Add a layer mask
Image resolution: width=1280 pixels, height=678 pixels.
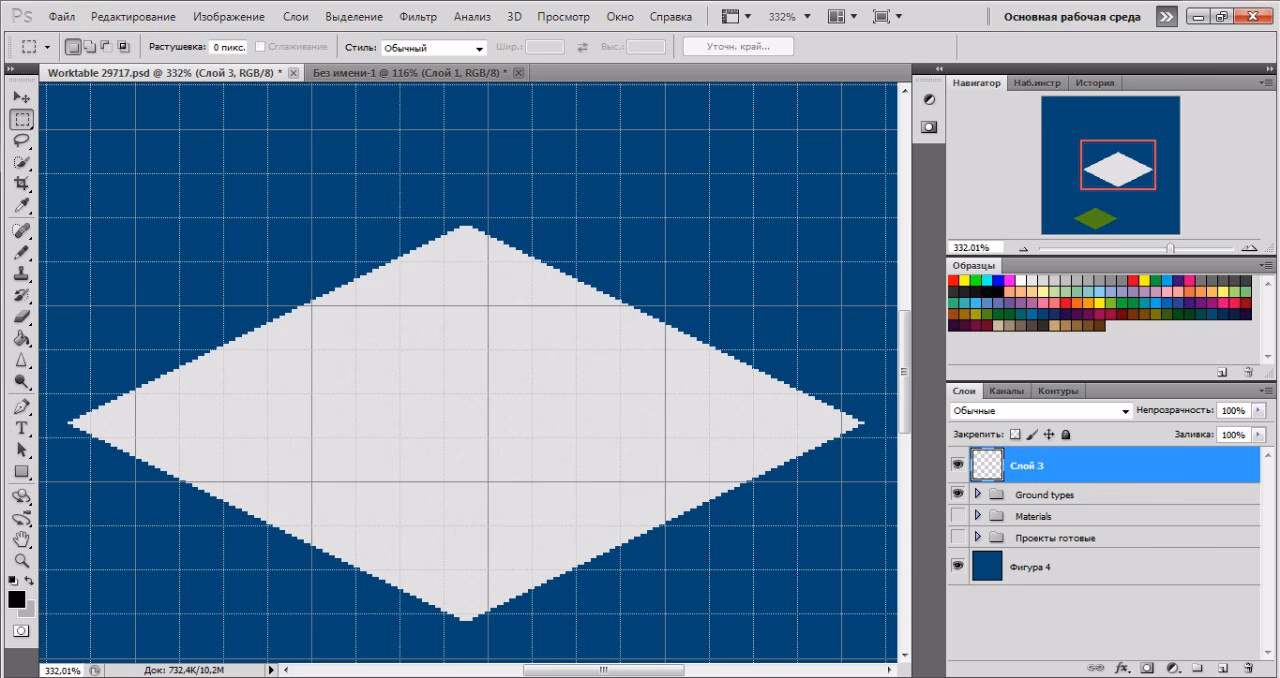coord(1147,667)
